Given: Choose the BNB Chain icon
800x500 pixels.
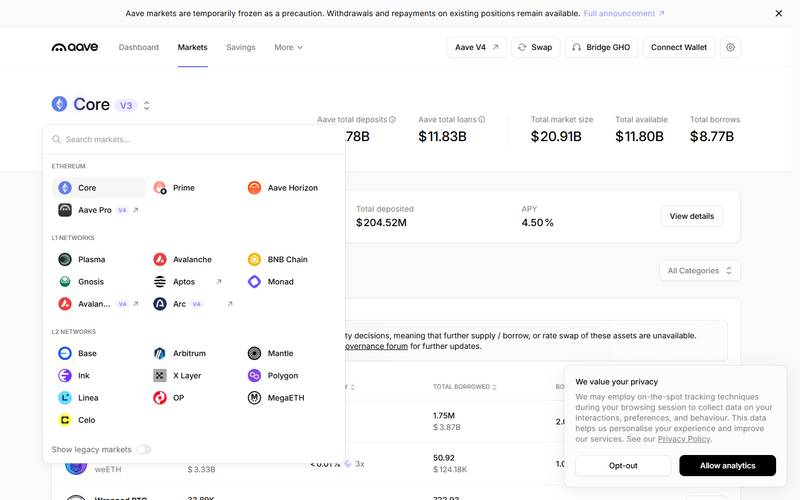Looking at the screenshot, I should pos(254,259).
